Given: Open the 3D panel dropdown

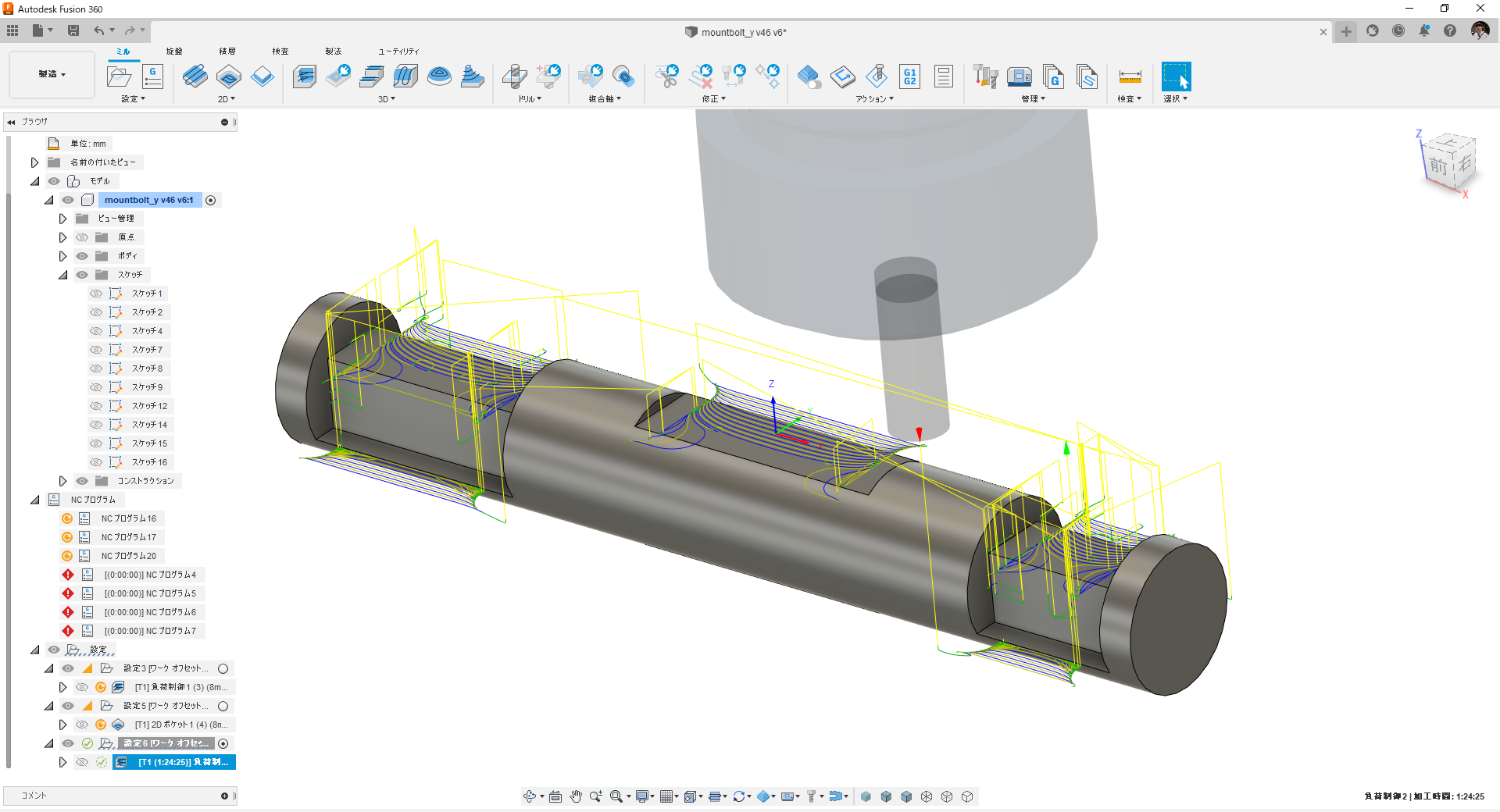Looking at the screenshot, I should (x=387, y=99).
